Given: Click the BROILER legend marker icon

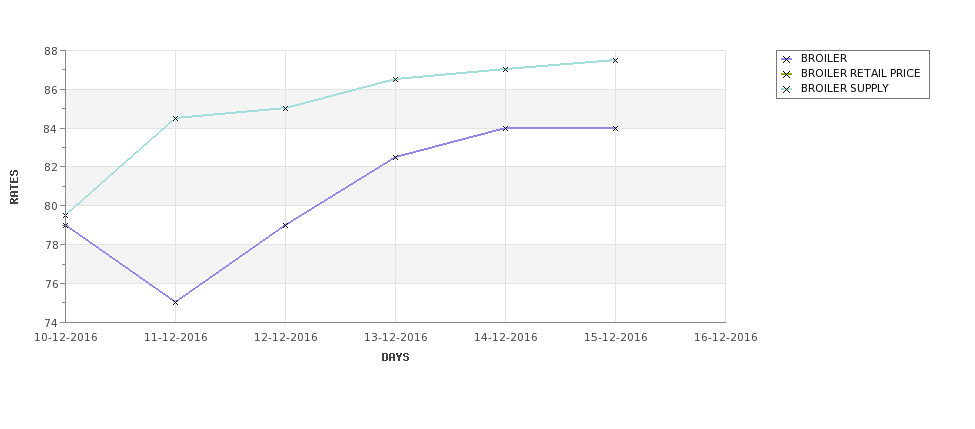Looking at the screenshot, I should tap(787, 59).
